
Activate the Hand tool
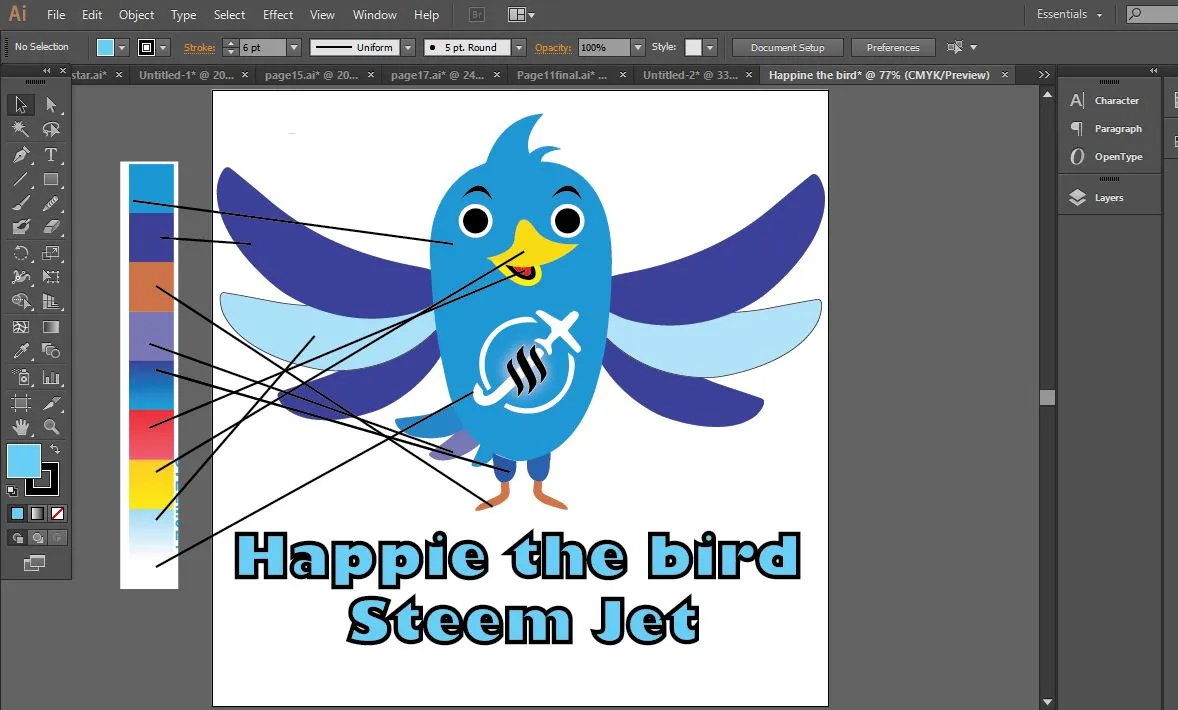pos(21,428)
